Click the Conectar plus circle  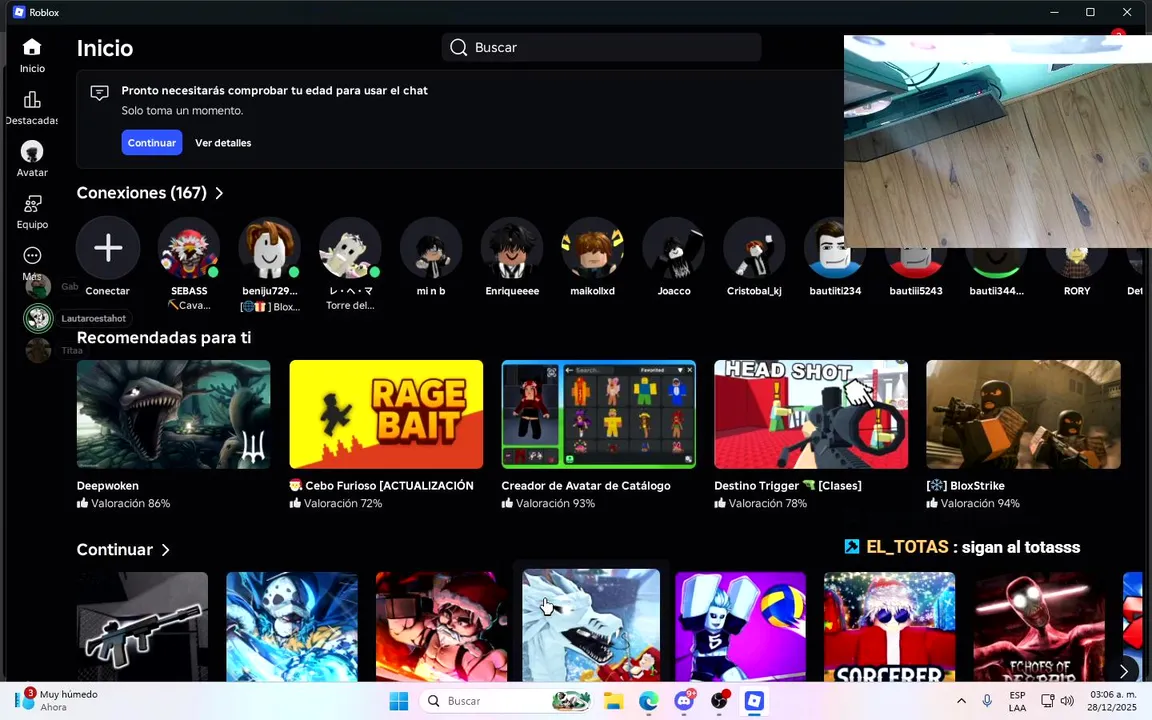pos(108,248)
